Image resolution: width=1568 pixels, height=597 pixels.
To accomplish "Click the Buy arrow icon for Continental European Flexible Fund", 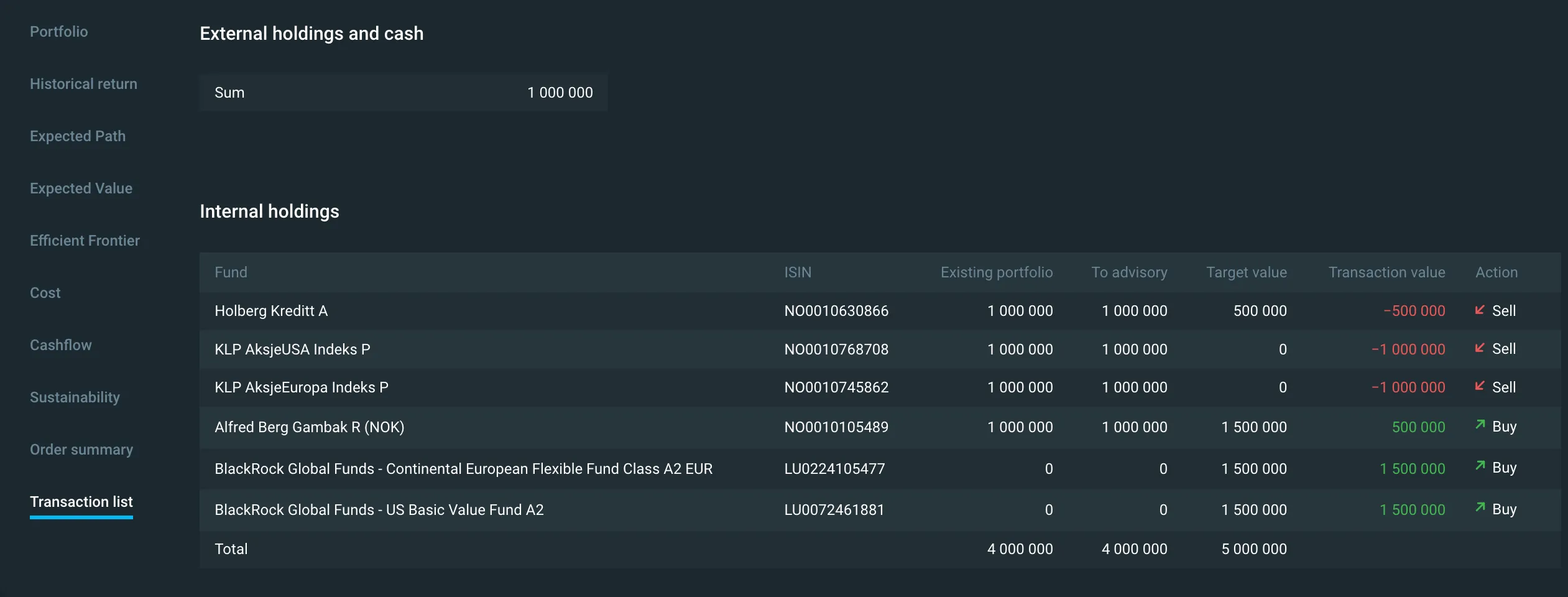I will point(1480,466).
